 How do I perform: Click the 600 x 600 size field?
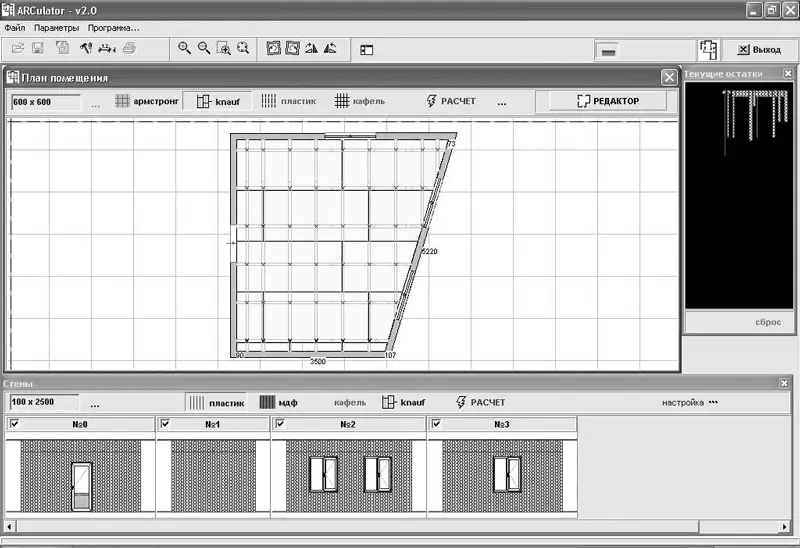pyautogui.click(x=46, y=102)
